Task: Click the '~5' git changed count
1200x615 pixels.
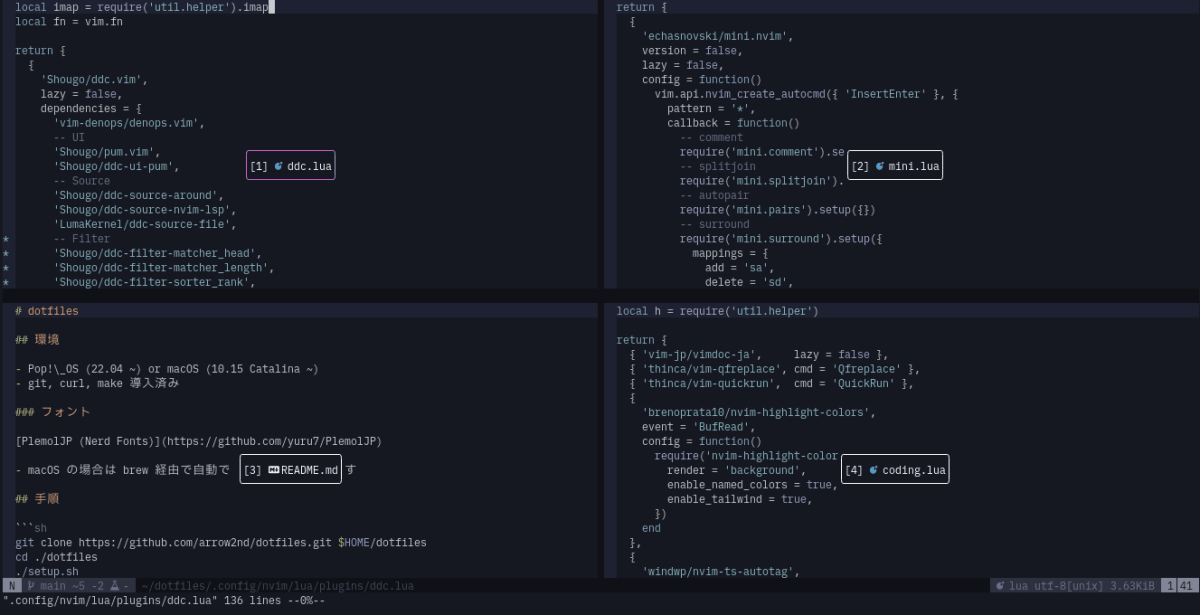Action: point(78,586)
